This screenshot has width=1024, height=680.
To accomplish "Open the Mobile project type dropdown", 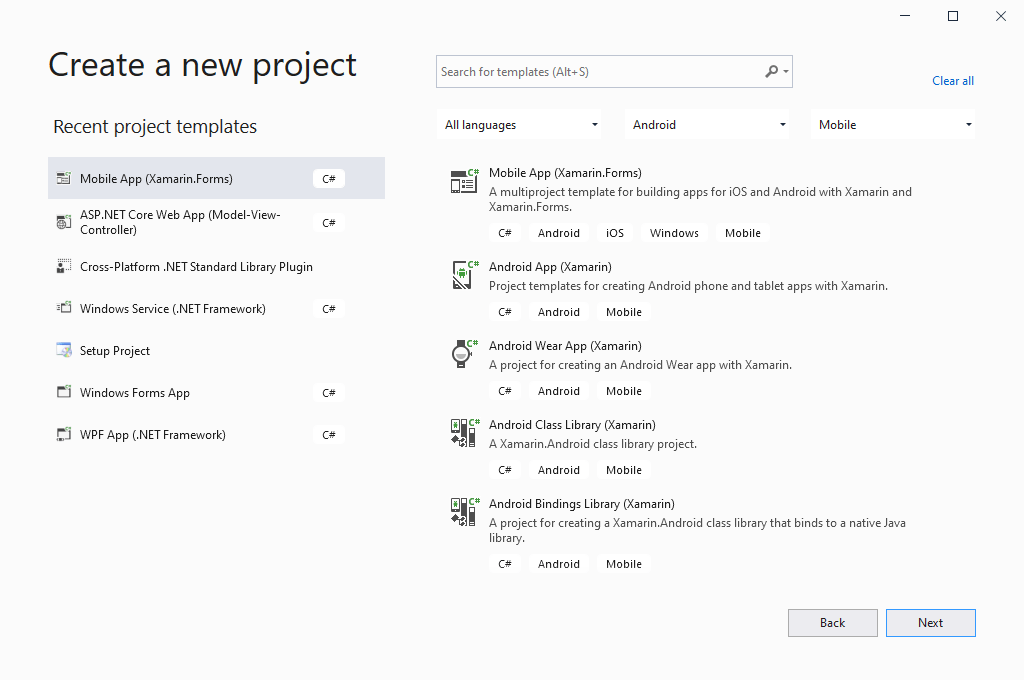I will click(x=893, y=124).
